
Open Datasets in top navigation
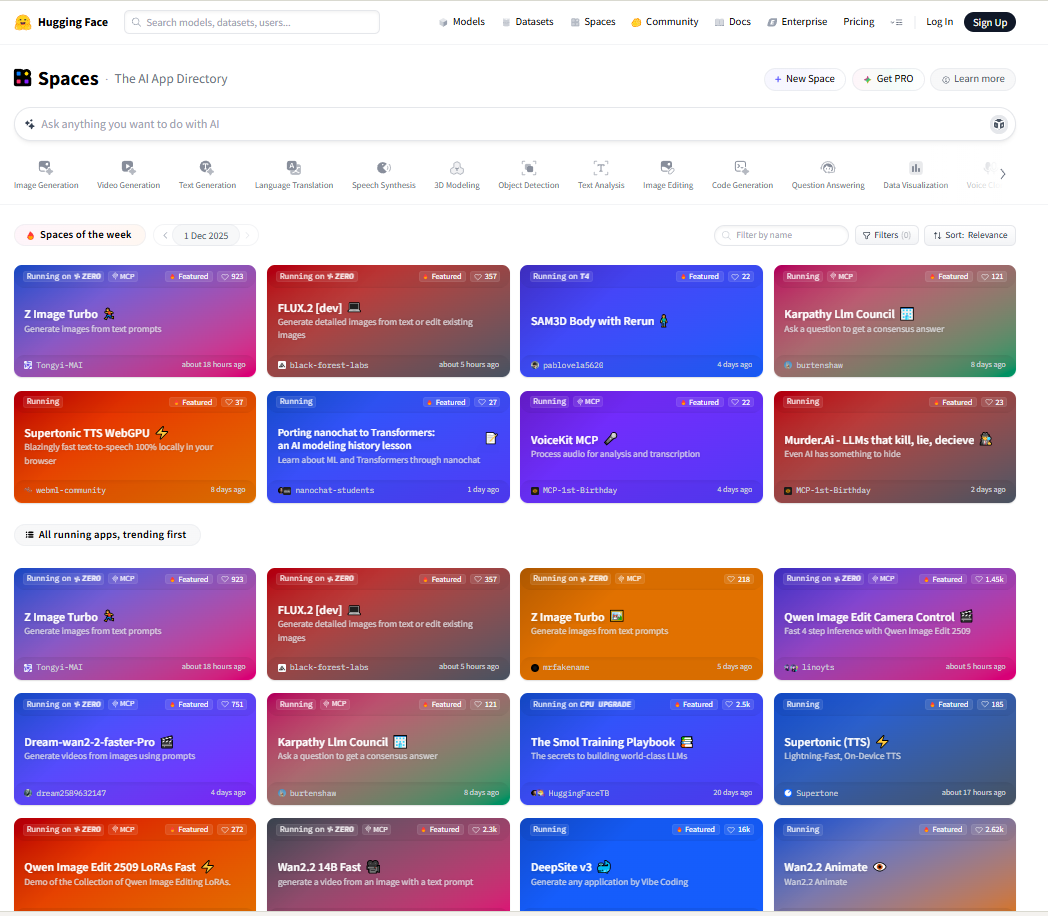pyautogui.click(x=528, y=22)
